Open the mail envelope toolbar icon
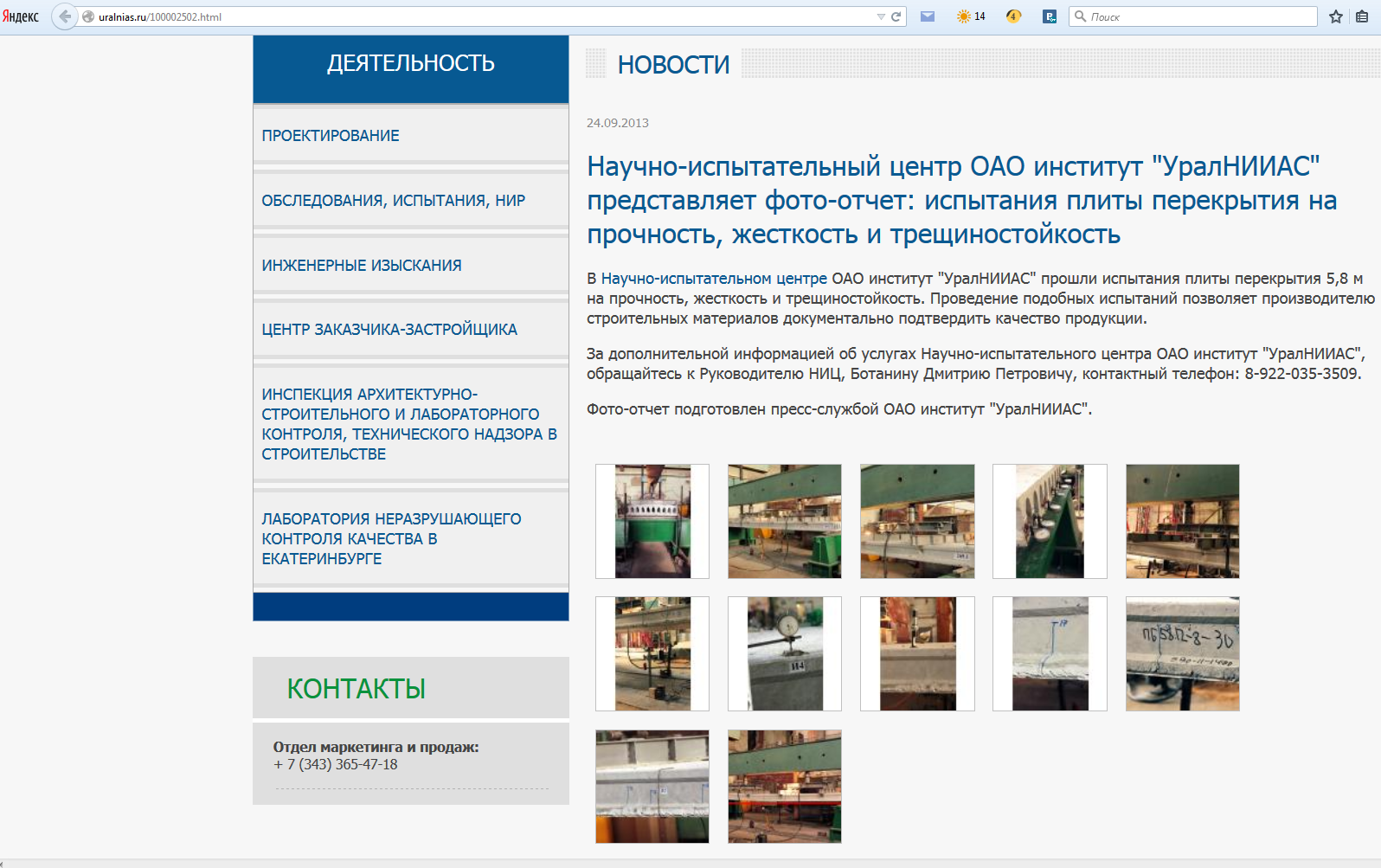 point(928,16)
